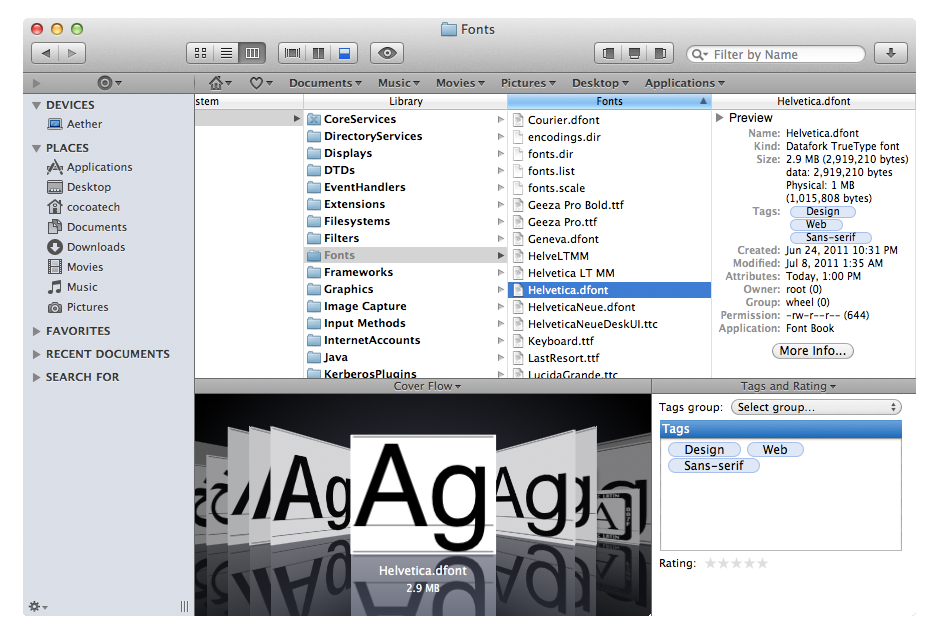Open Pictures in the sidebar

click(x=78, y=307)
